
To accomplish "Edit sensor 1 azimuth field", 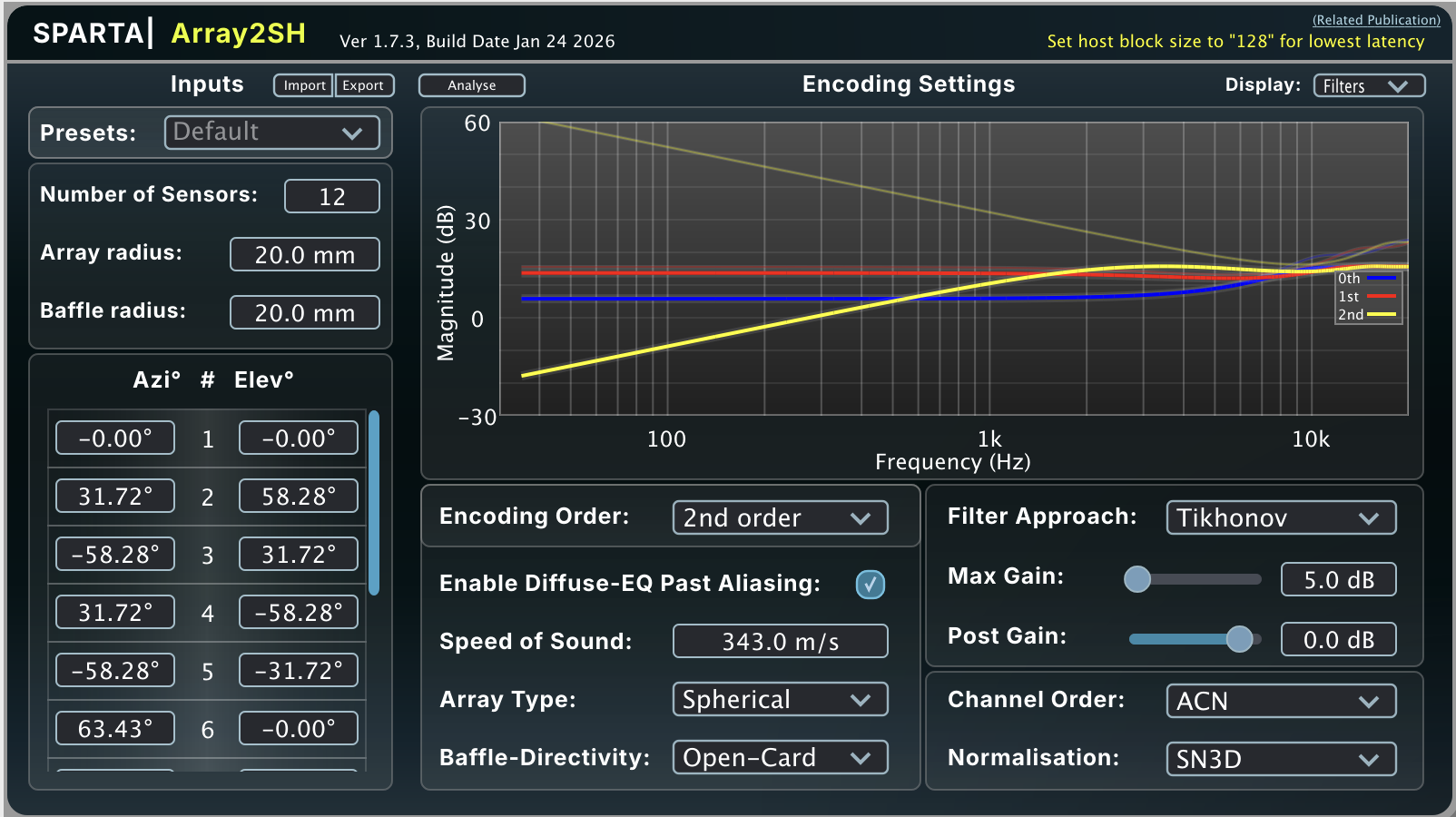I will pyautogui.click(x=115, y=438).
